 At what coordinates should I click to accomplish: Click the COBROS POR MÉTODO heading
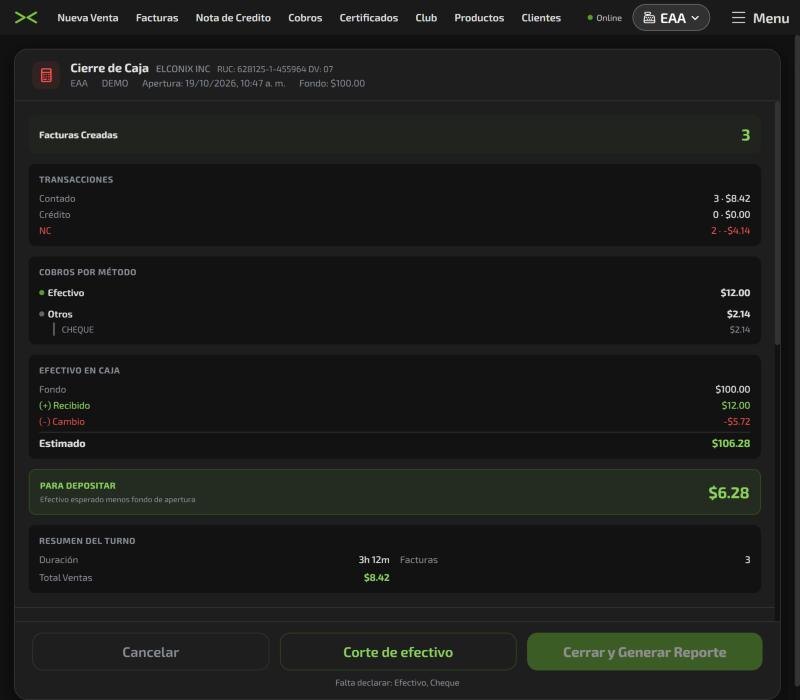(88, 272)
